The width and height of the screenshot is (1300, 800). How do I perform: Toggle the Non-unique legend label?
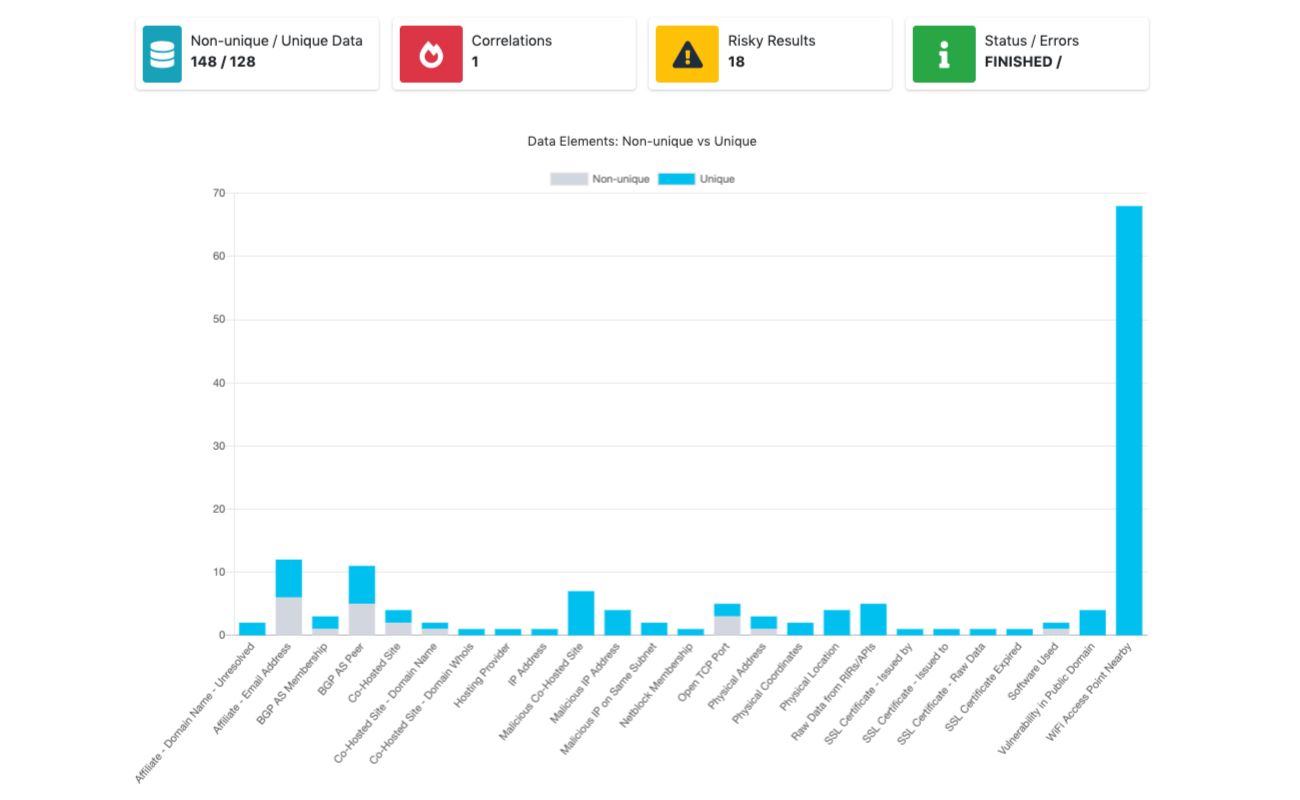(620, 179)
